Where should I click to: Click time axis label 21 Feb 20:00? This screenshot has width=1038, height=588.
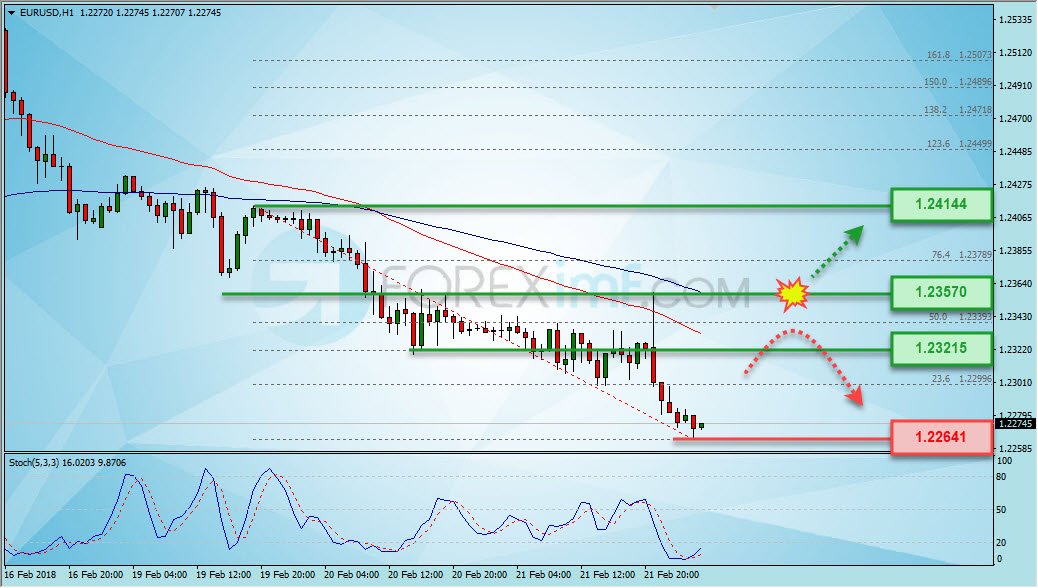(x=671, y=575)
